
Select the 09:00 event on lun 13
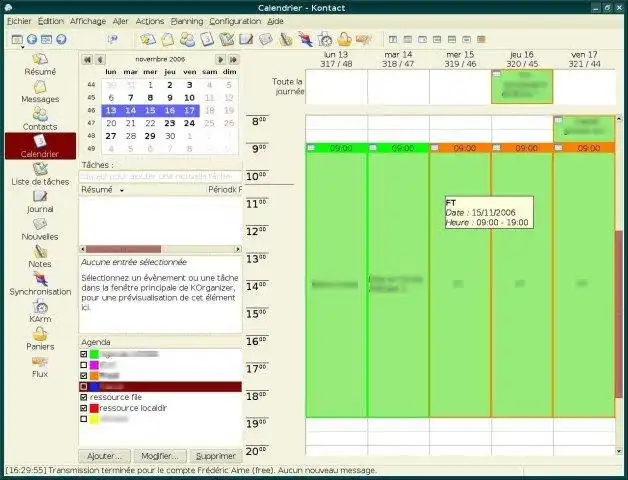[x=336, y=280]
